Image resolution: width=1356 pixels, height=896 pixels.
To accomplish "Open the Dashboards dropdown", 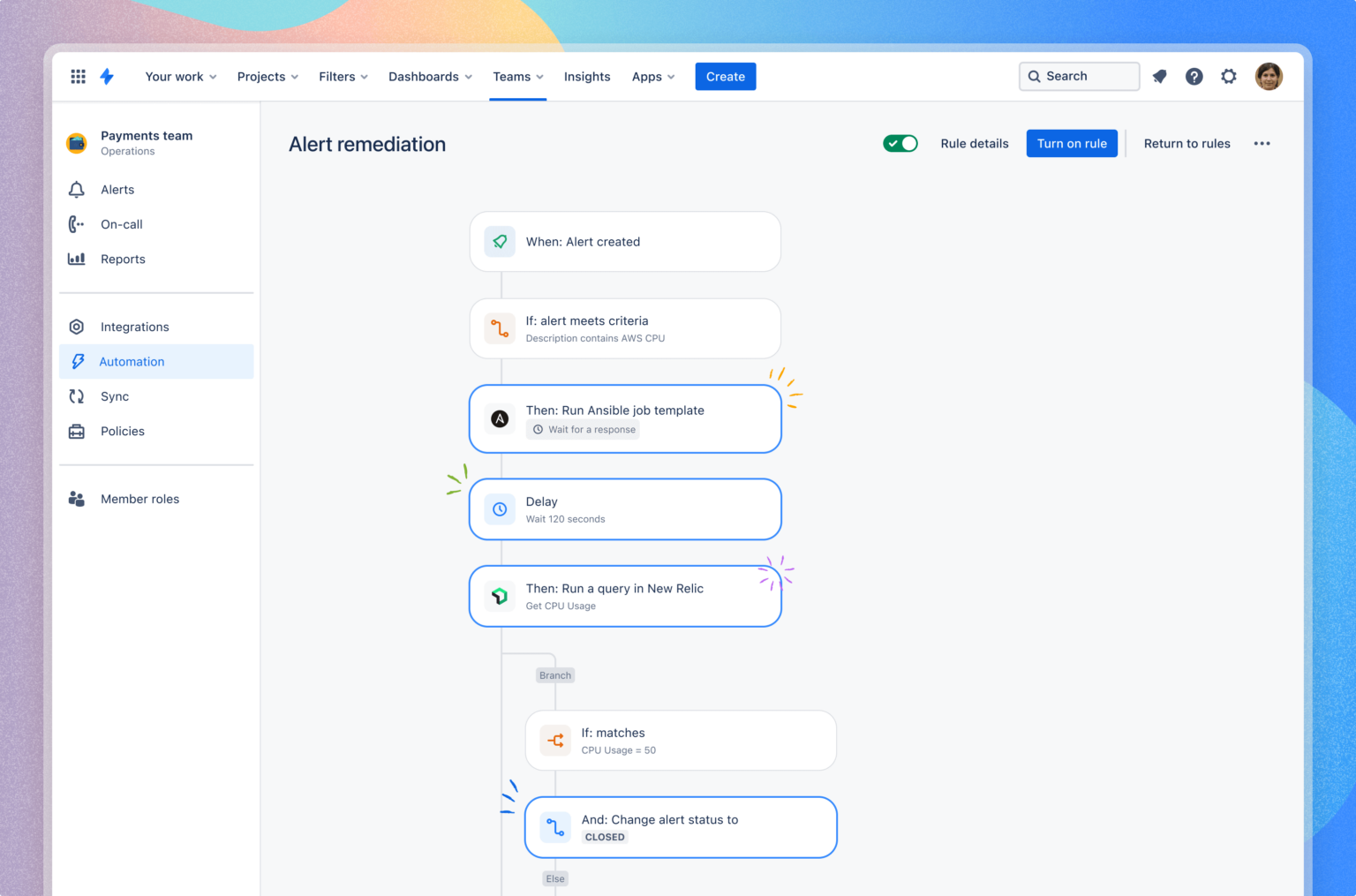I will coord(430,76).
